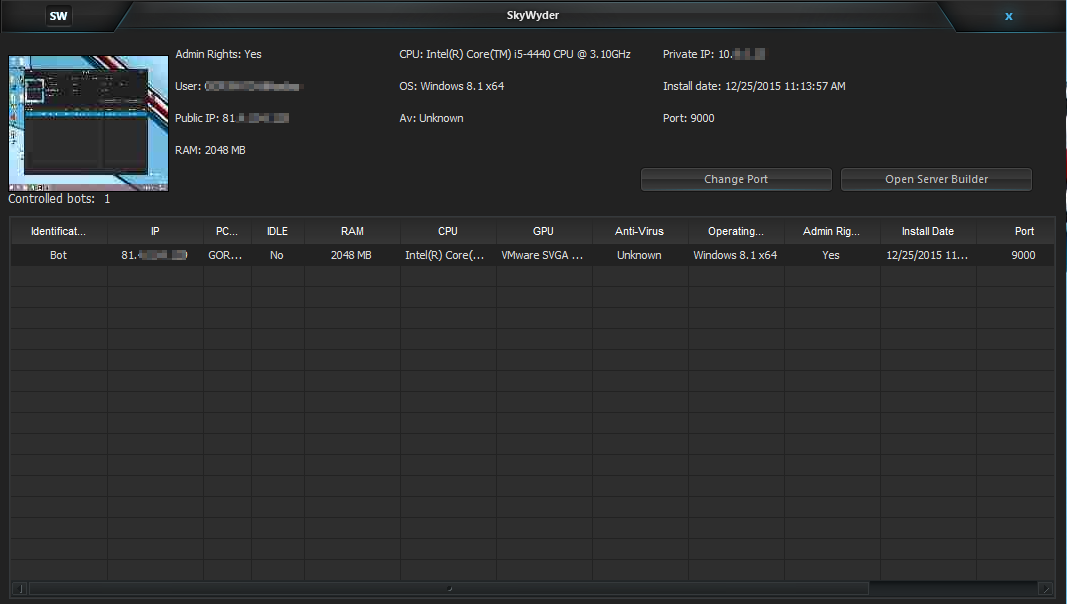1067x604 pixels.
Task: Sort by Identification column header
Action: pos(59,231)
